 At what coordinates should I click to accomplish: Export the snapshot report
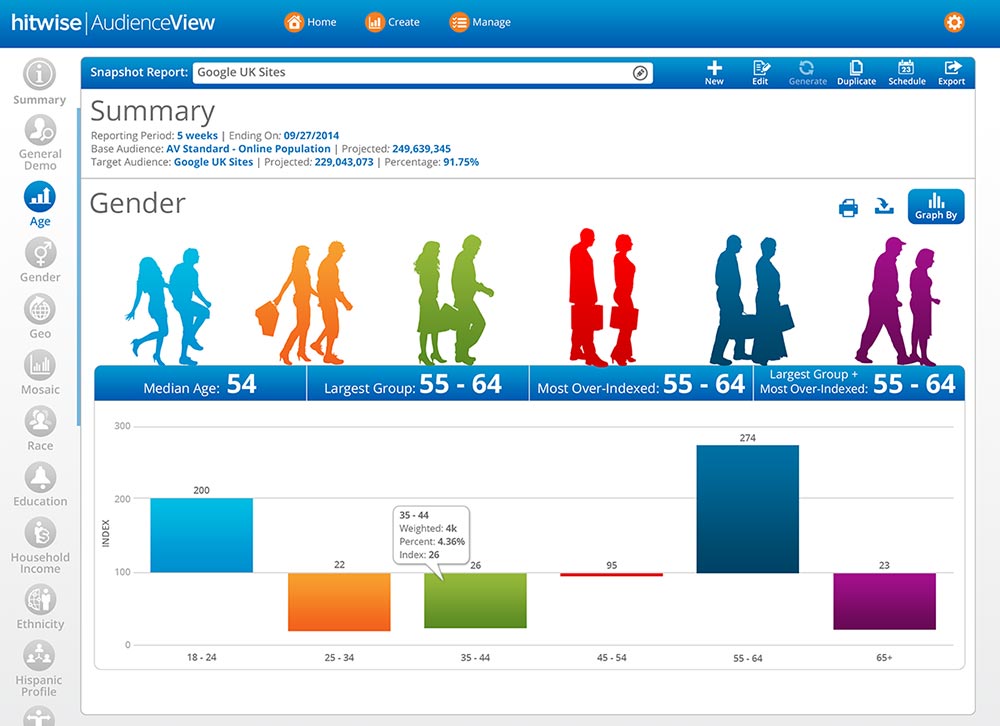pos(952,73)
